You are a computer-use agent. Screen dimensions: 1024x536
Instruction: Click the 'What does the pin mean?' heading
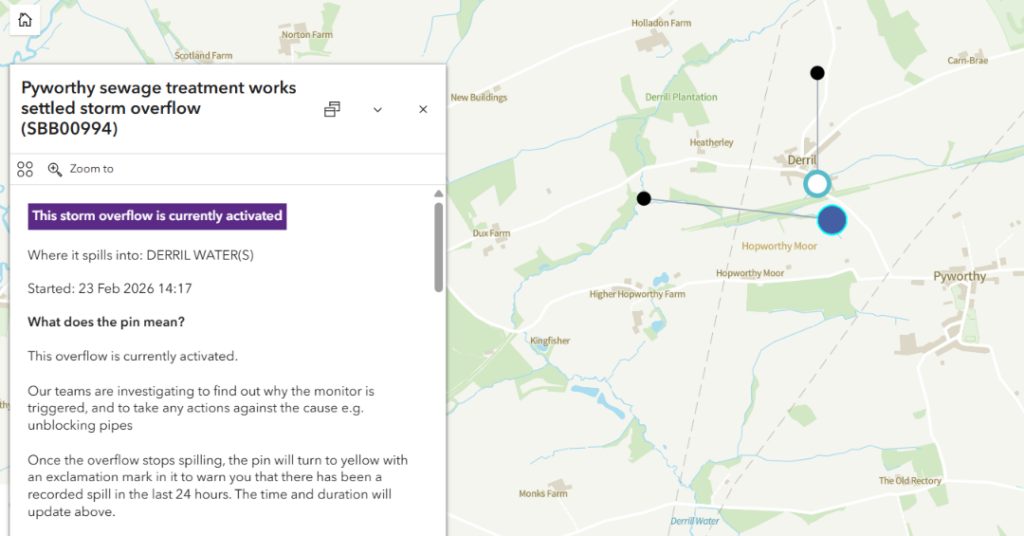point(106,321)
